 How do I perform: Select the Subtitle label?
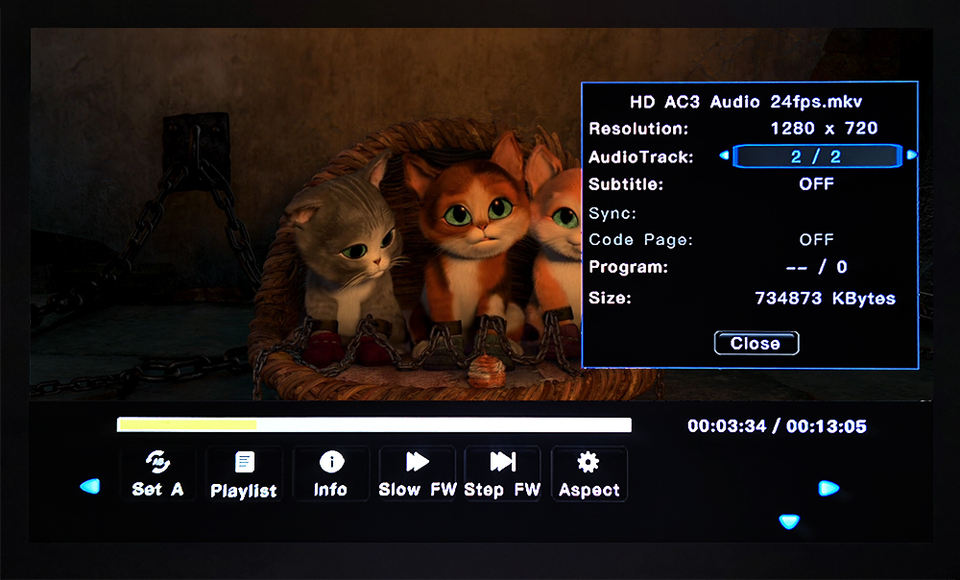(x=626, y=184)
